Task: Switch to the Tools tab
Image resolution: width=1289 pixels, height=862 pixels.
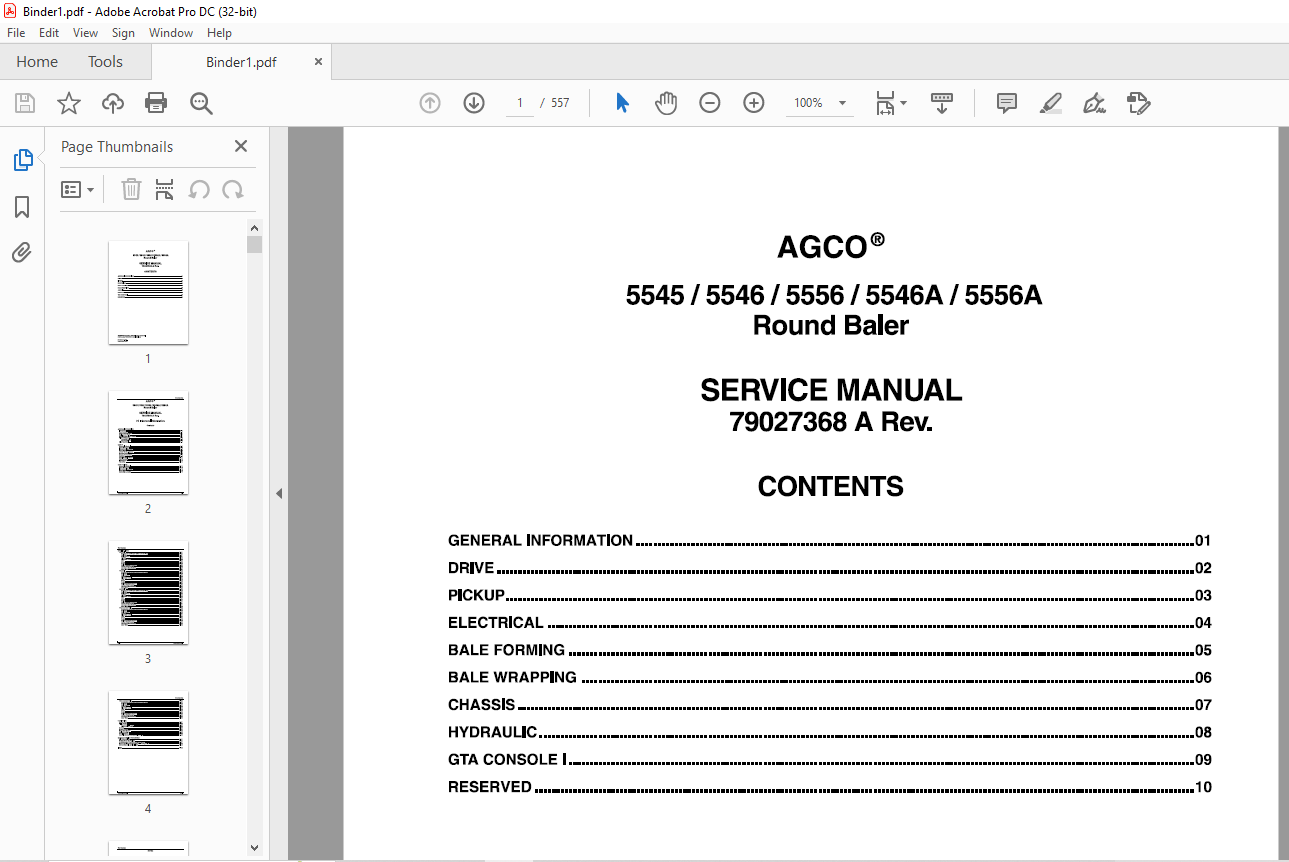Action: 105,62
